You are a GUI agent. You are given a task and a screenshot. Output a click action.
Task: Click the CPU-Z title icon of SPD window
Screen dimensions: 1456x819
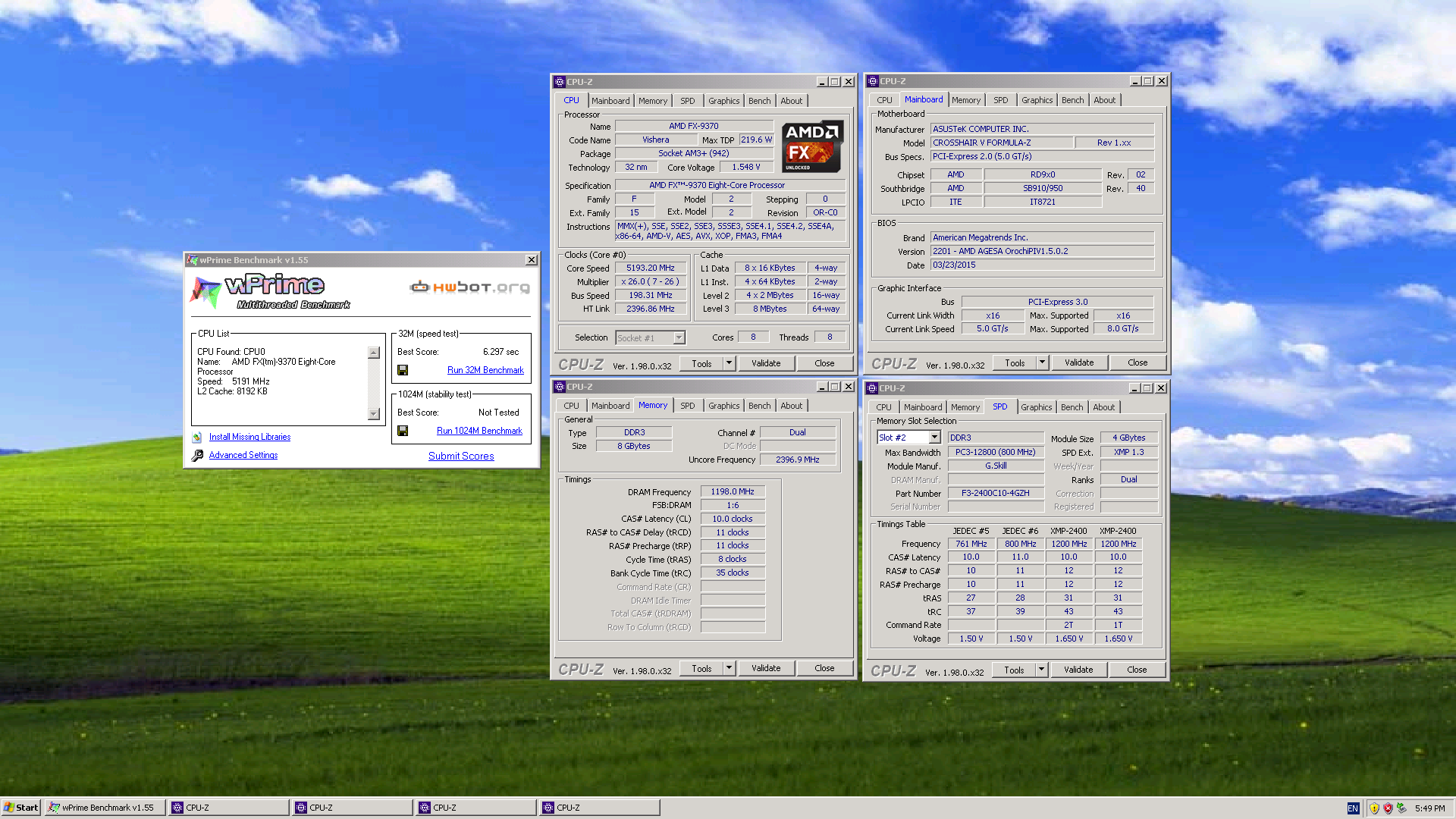coord(872,388)
